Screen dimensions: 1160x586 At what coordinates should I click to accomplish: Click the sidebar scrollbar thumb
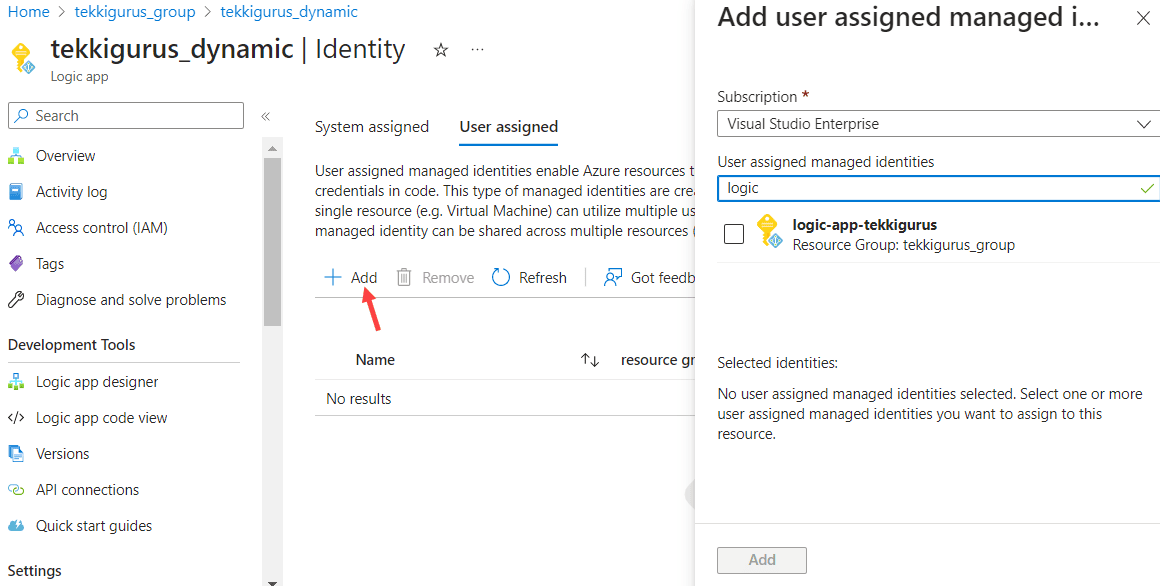(x=272, y=241)
